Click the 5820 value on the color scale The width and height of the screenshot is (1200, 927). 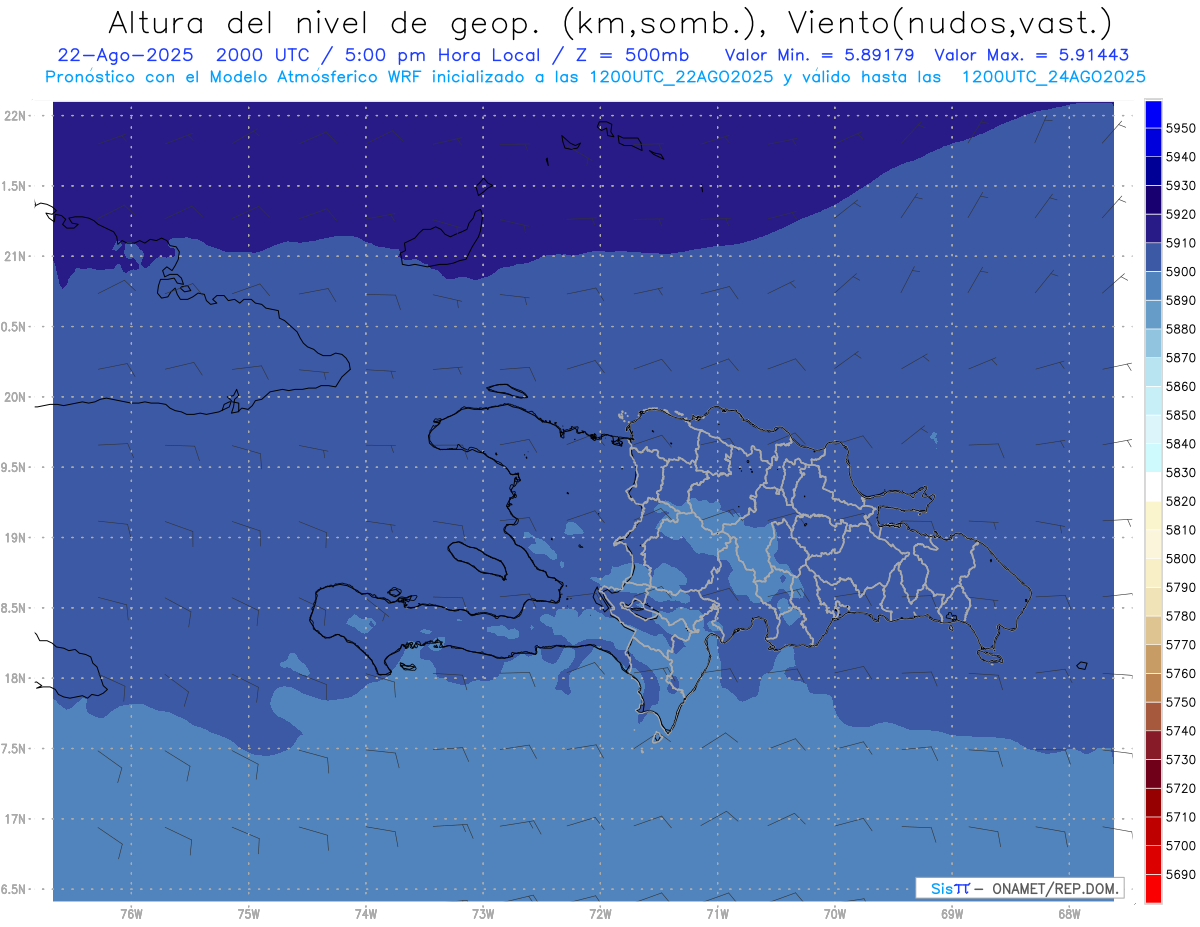1180,501
